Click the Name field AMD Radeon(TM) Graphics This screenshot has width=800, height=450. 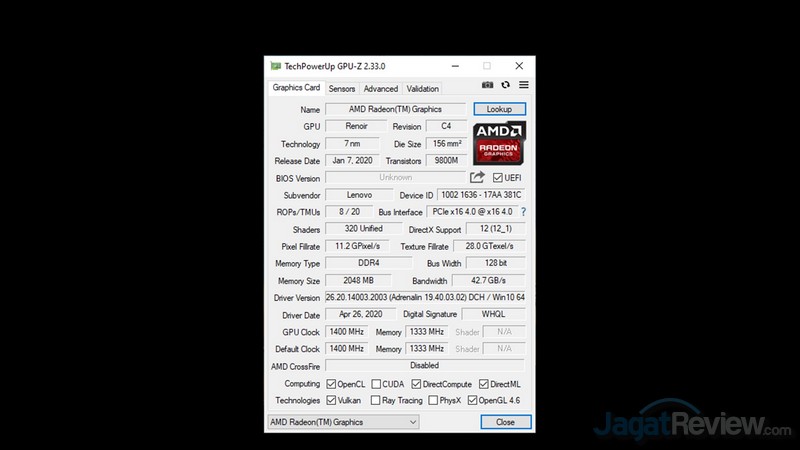(x=395, y=109)
